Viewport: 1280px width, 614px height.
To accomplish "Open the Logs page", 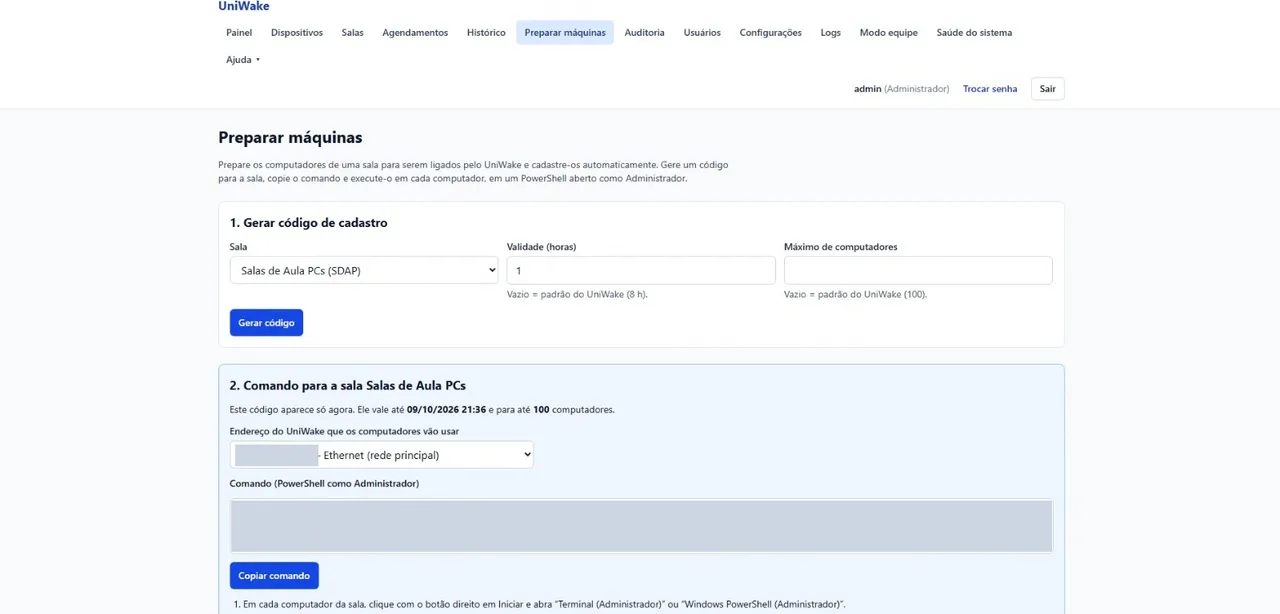I will point(831,33).
